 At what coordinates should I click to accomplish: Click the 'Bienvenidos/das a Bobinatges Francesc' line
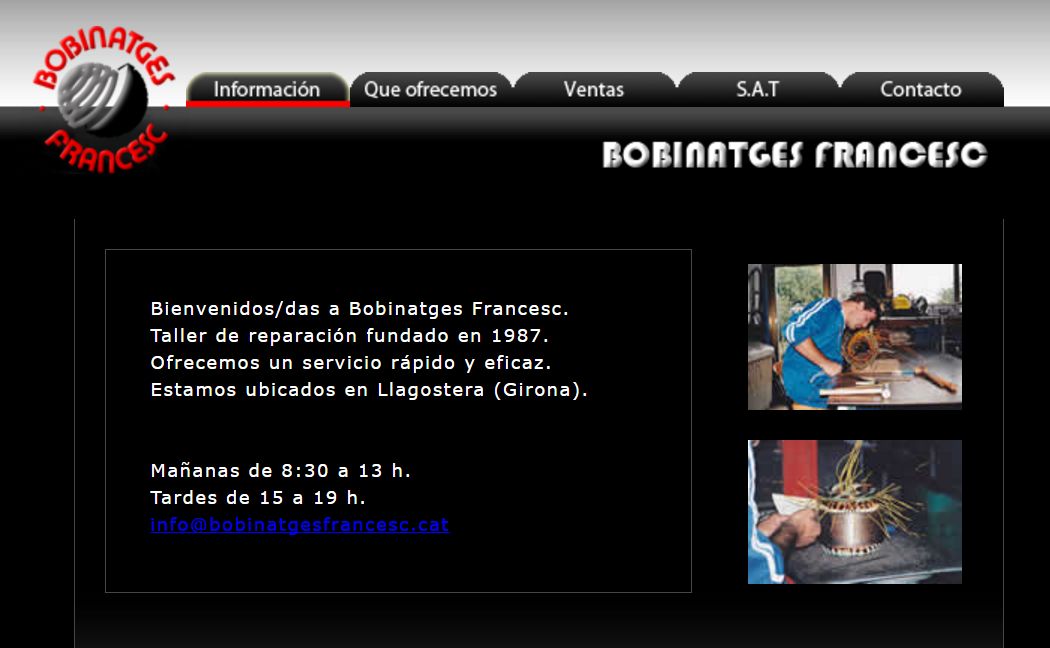(x=359, y=309)
